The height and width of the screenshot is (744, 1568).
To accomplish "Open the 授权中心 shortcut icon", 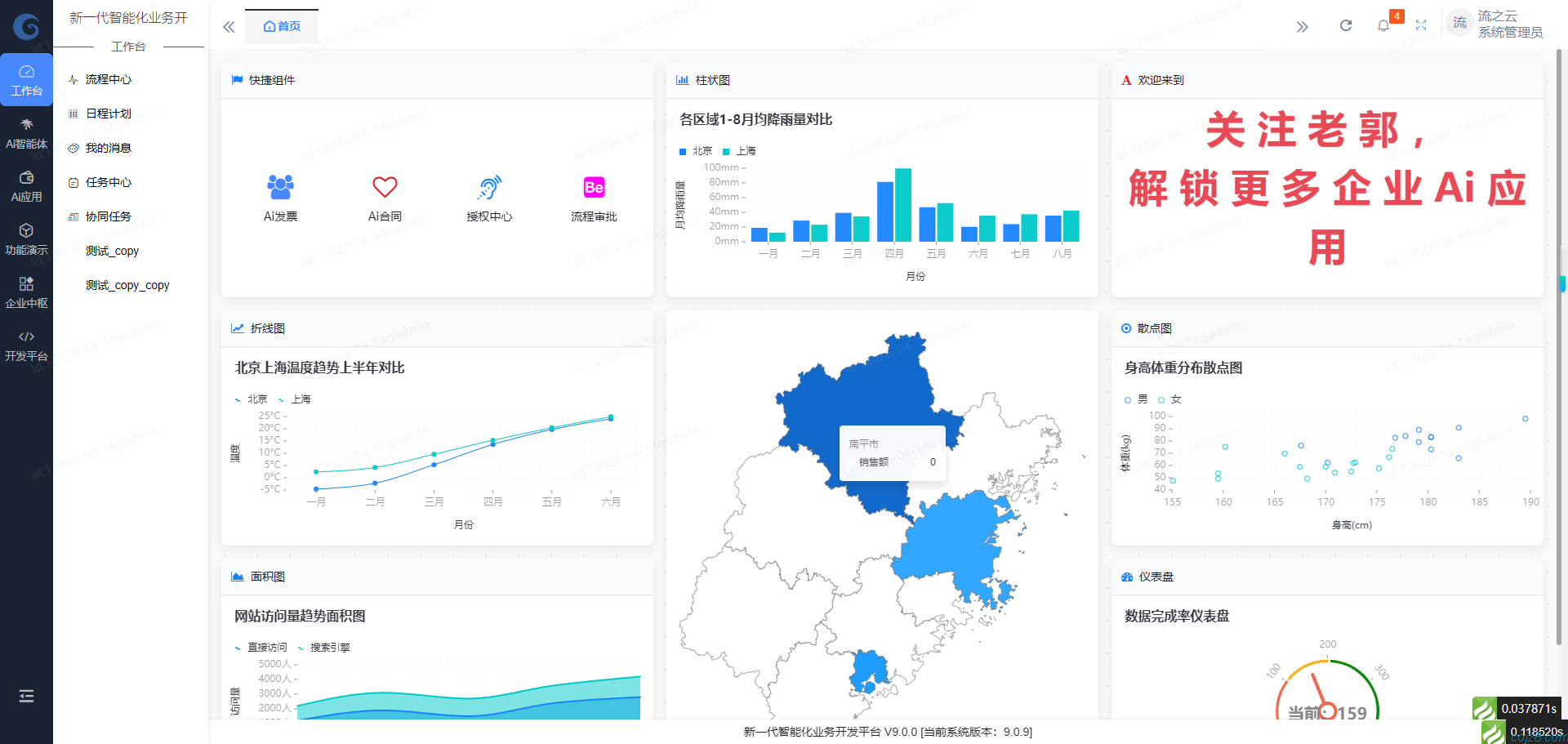I will click(489, 187).
